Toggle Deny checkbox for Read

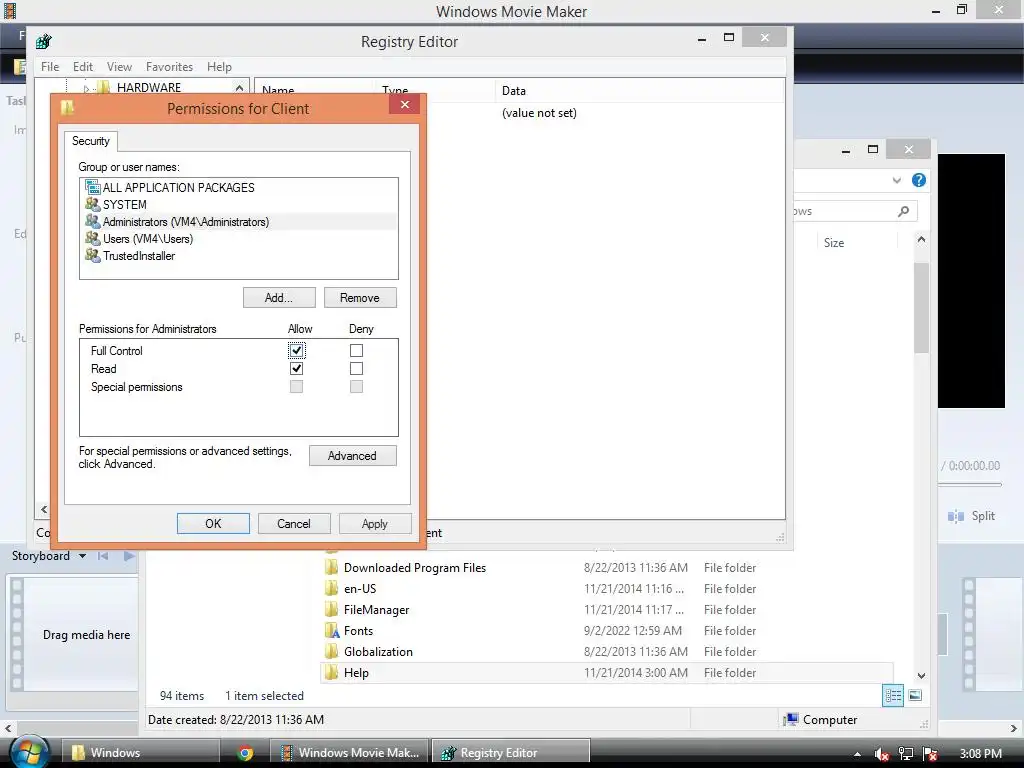click(x=356, y=368)
